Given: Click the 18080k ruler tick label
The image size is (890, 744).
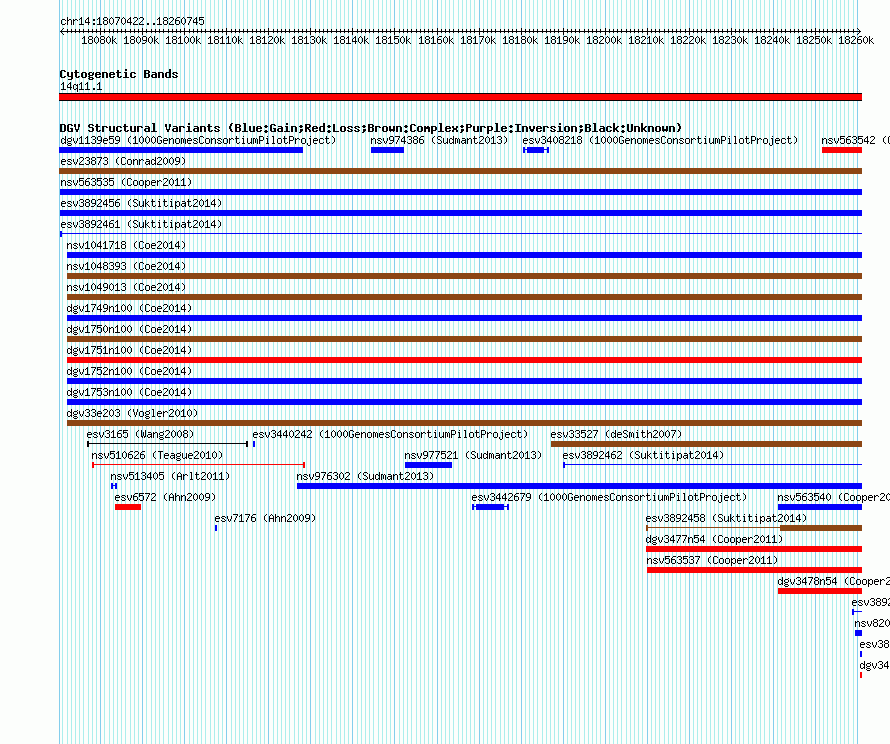Looking at the screenshot, I should tap(99, 40).
